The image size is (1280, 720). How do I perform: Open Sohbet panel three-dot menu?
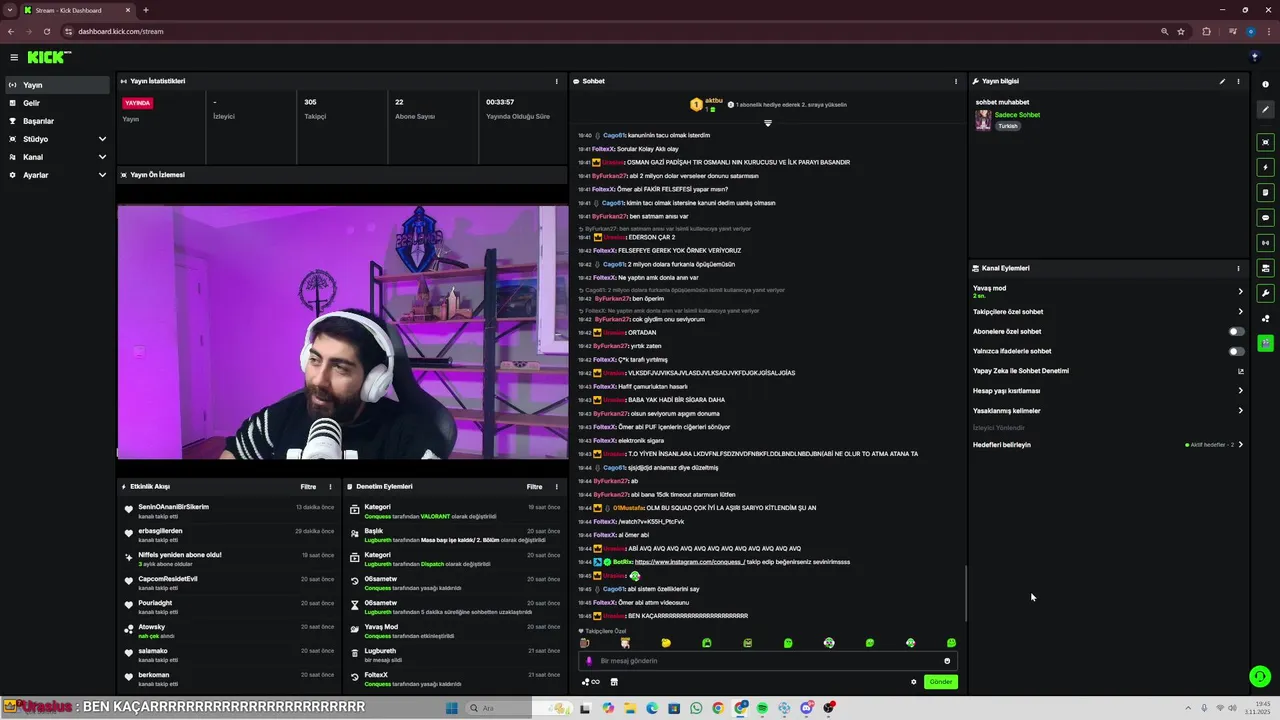point(956,81)
